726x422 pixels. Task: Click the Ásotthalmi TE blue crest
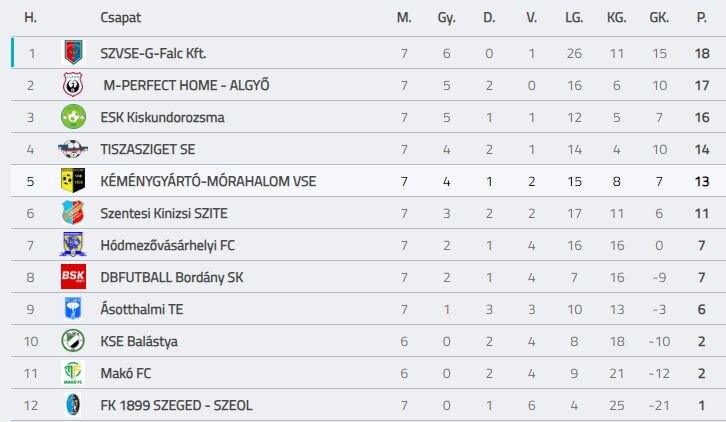point(73,309)
